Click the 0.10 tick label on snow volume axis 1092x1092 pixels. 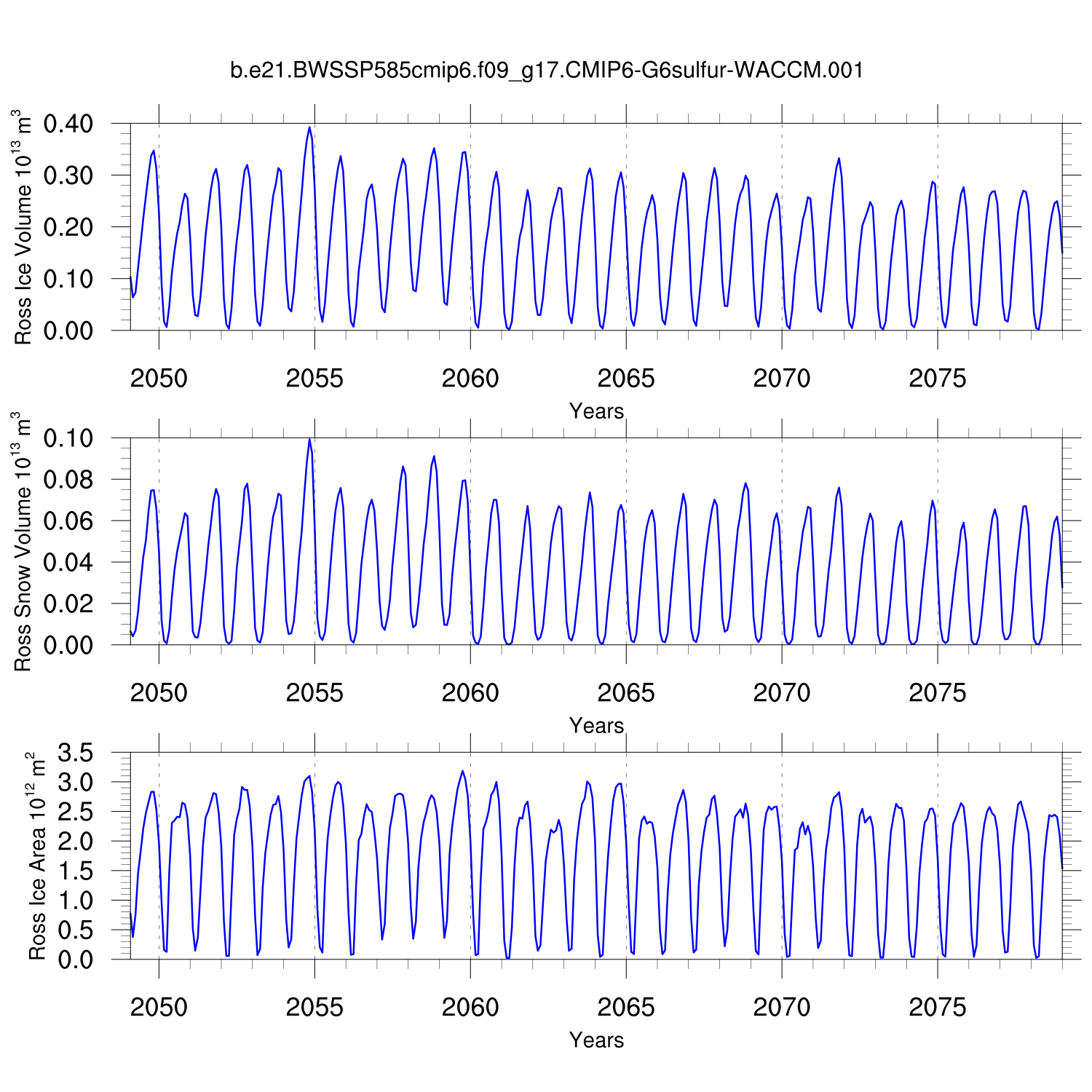[x=68, y=438]
